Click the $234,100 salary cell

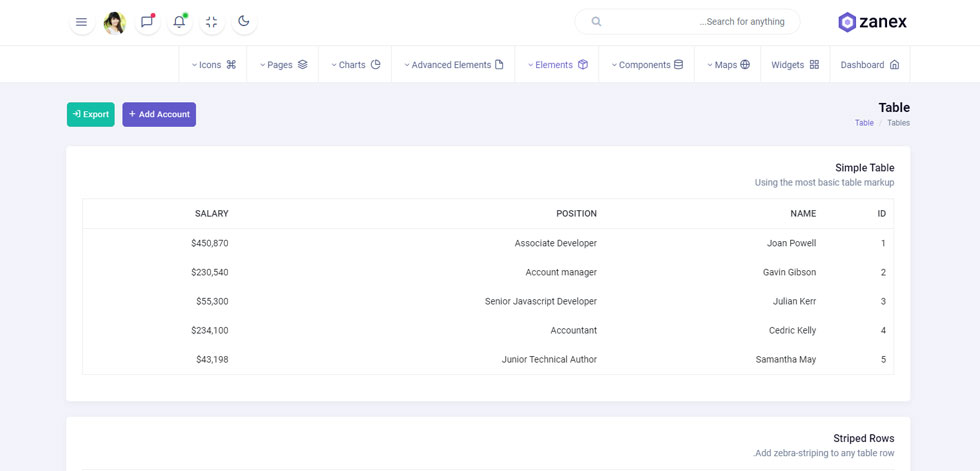click(210, 330)
